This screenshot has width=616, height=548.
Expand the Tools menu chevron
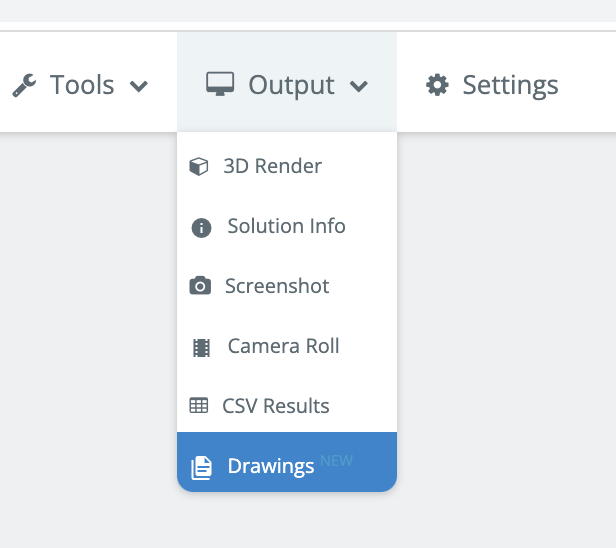click(139, 87)
